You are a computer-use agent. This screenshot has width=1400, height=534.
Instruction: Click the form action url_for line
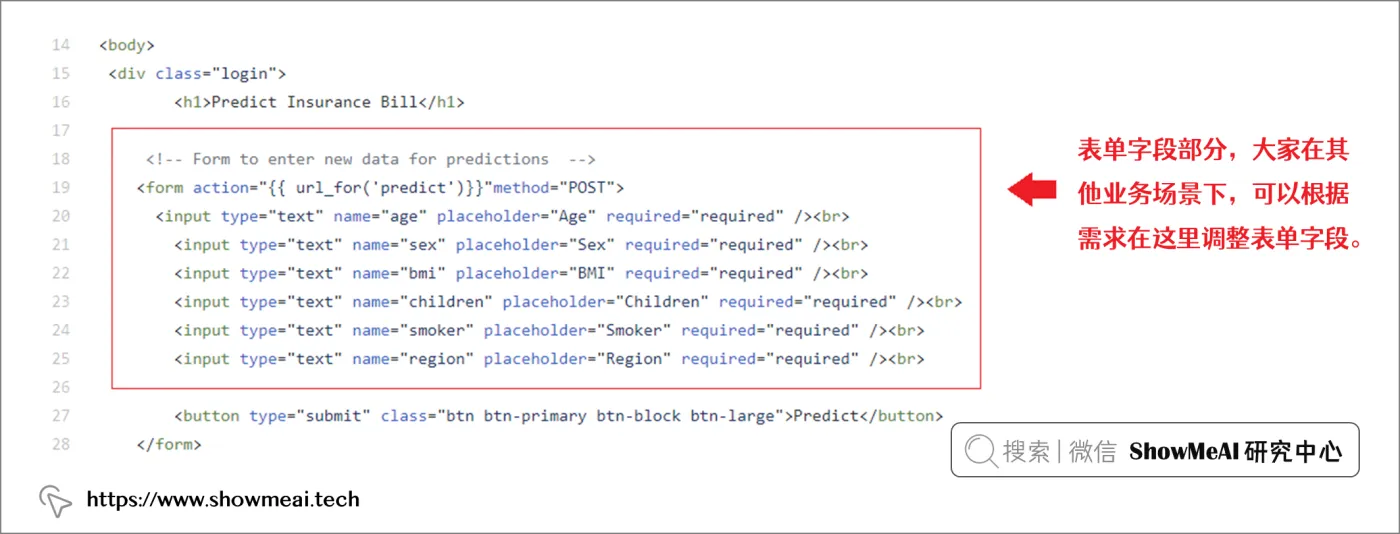click(381, 187)
